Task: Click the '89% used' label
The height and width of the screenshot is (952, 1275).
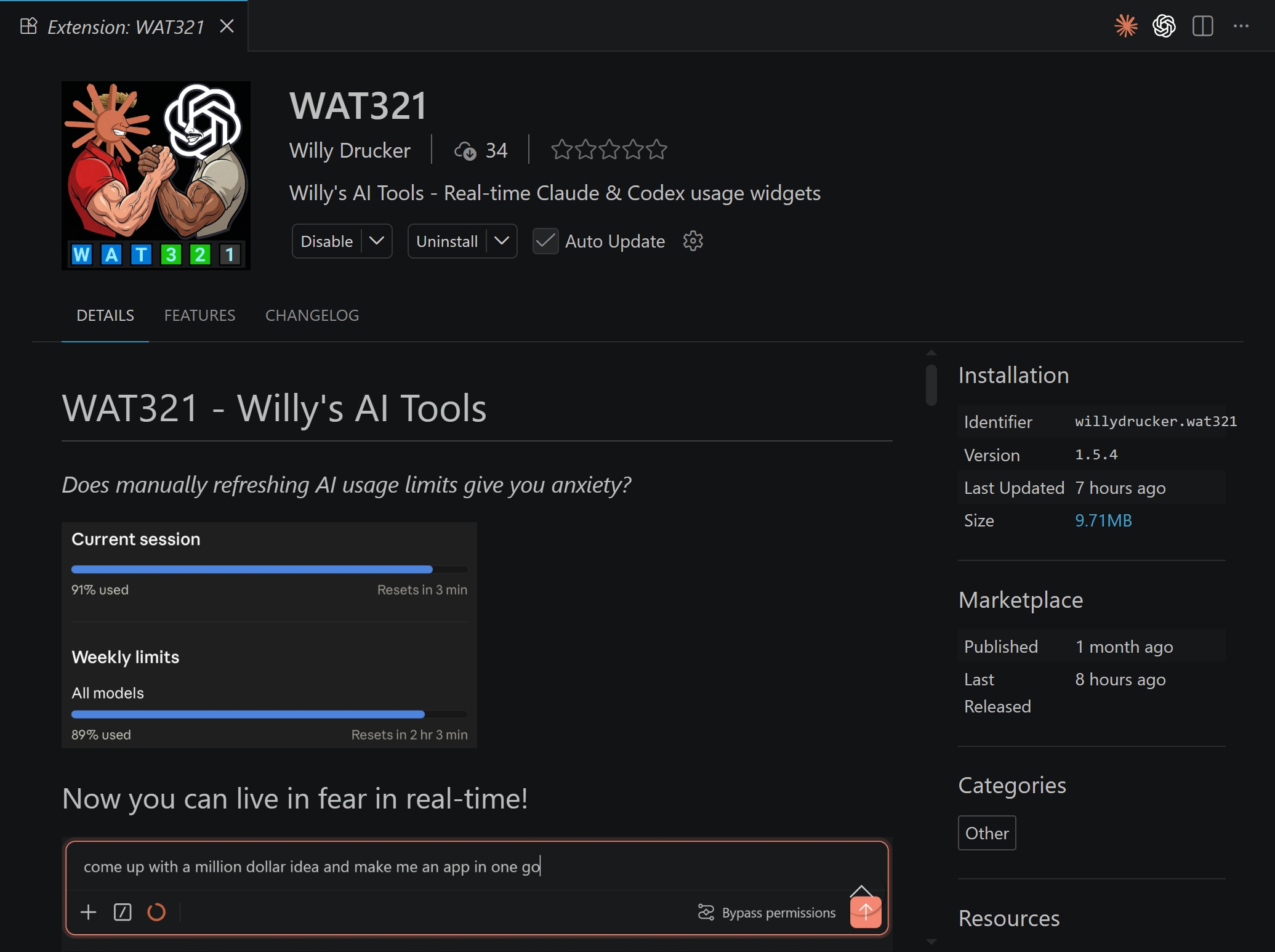Action: [101, 735]
